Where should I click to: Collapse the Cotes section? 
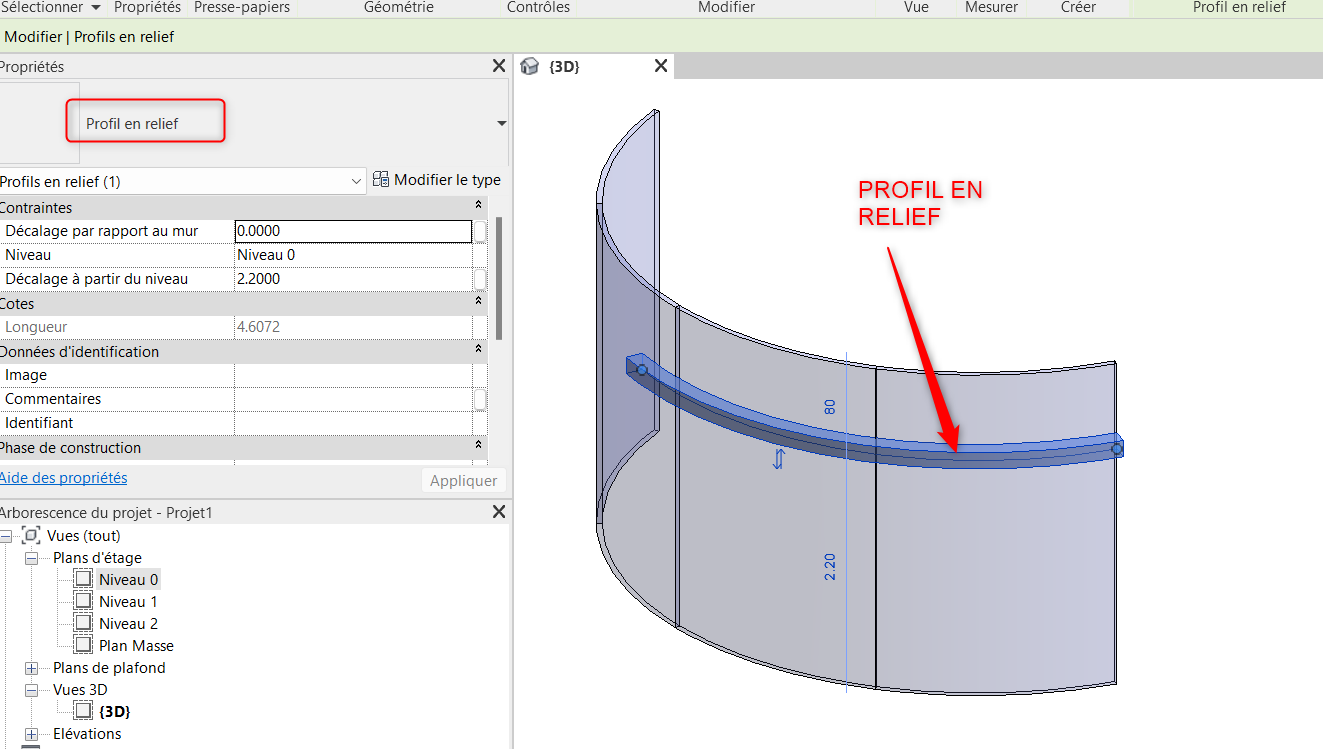[x=478, y=303]
